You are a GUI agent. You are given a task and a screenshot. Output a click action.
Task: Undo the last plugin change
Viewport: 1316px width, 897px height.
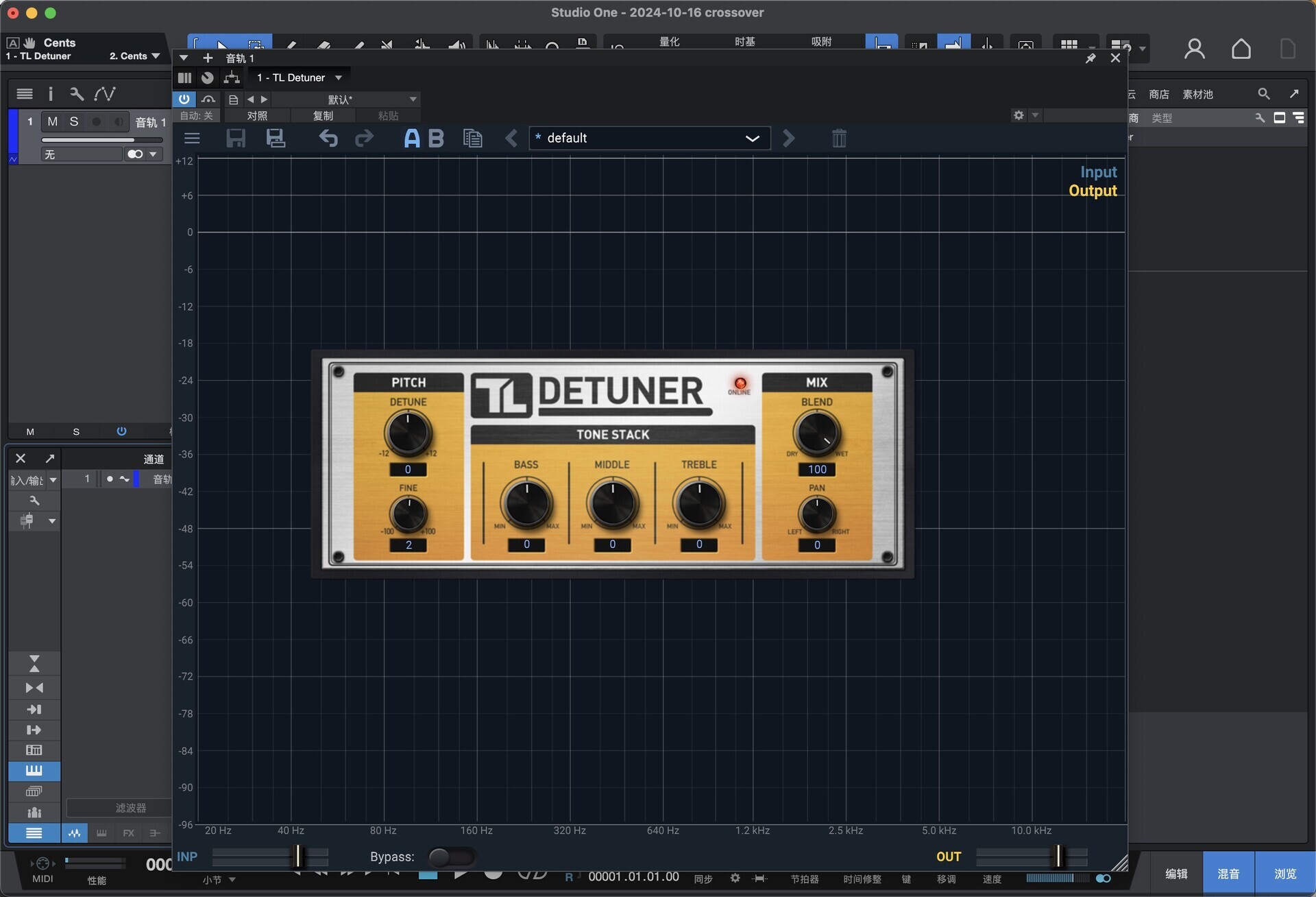click(x=328, y=139)
